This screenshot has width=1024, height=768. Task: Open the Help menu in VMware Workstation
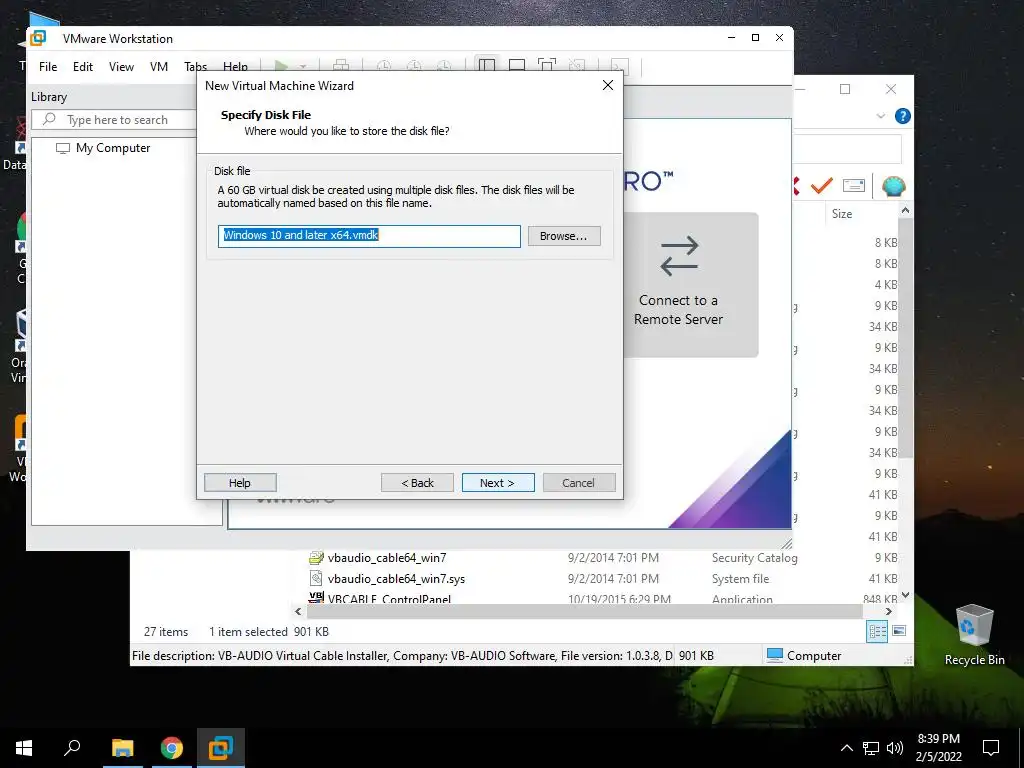click(235, 67)
